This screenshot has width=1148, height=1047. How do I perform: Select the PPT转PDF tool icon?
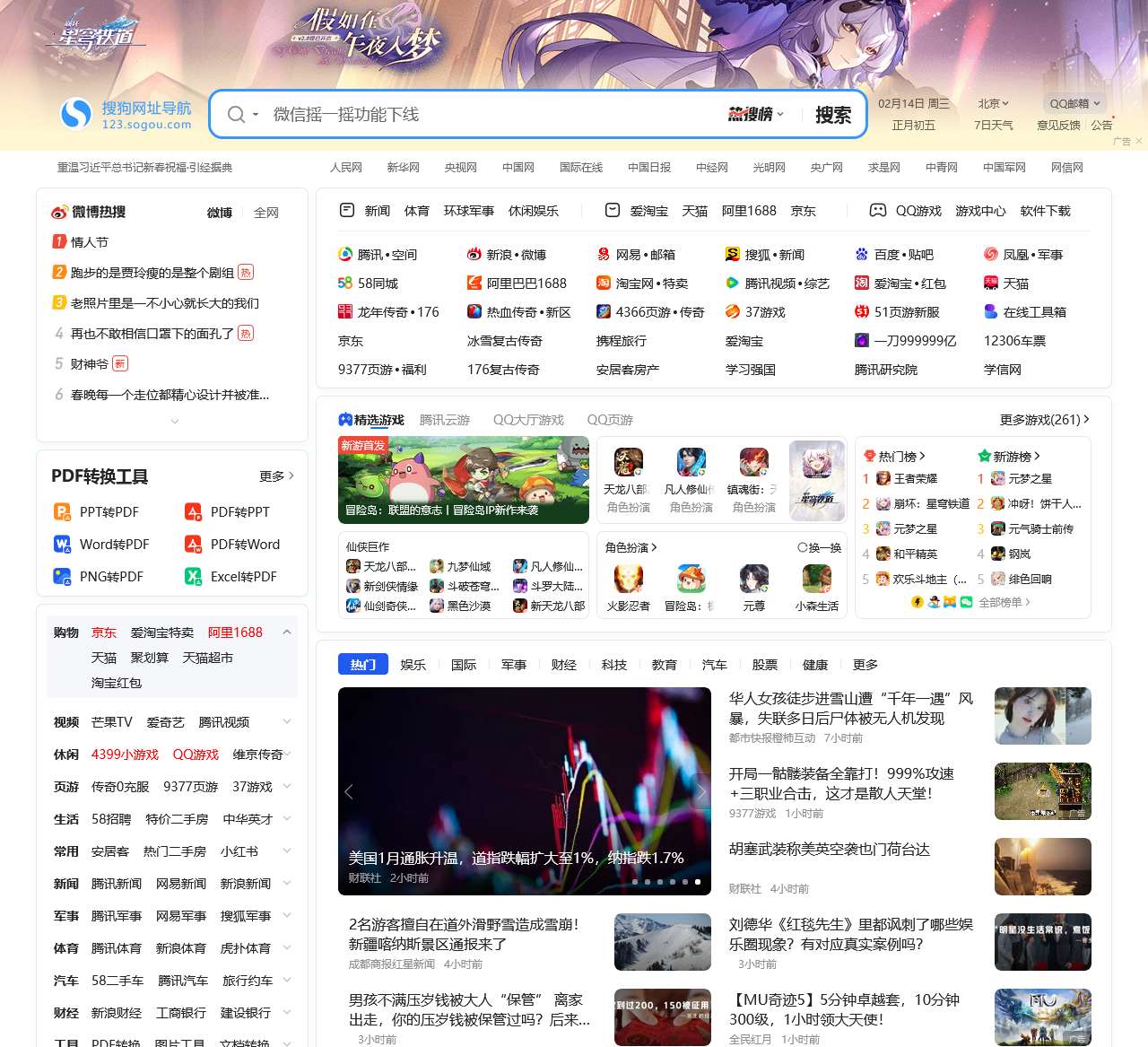click(x=61, y=512)
